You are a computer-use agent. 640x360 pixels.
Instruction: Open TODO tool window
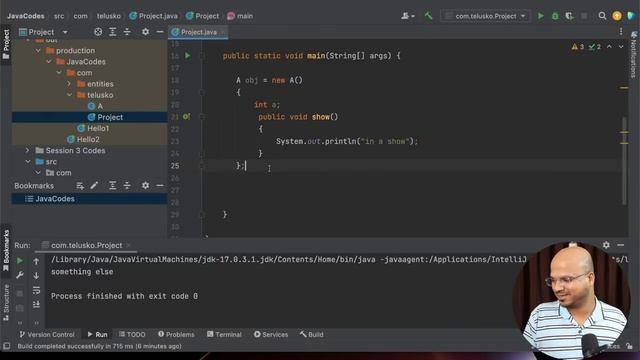click(132, 334)
